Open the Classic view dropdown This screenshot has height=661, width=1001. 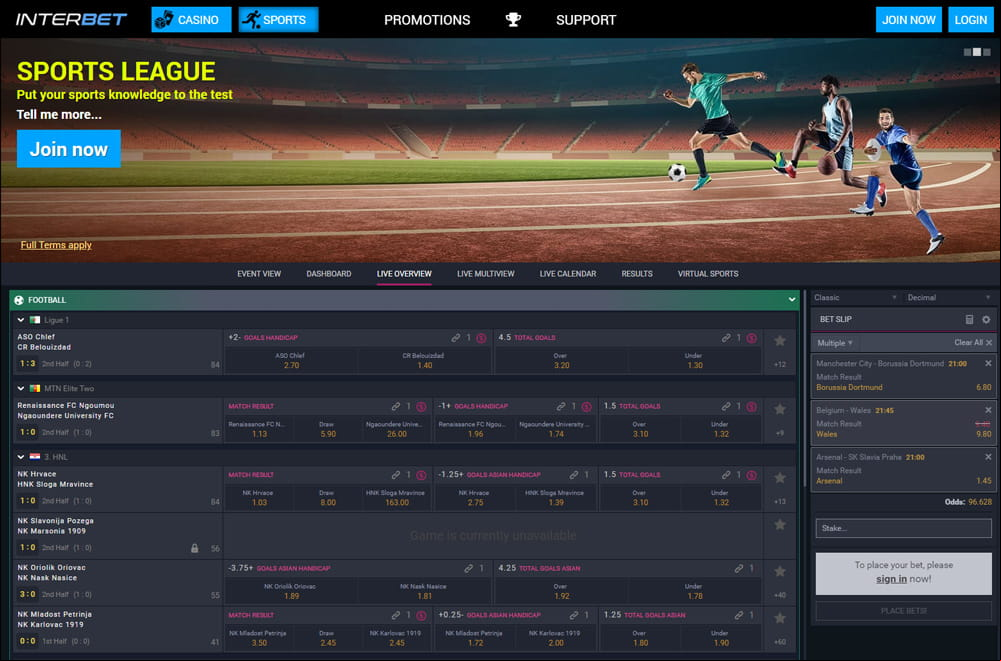pyautogui.click(x=855, y=298)
